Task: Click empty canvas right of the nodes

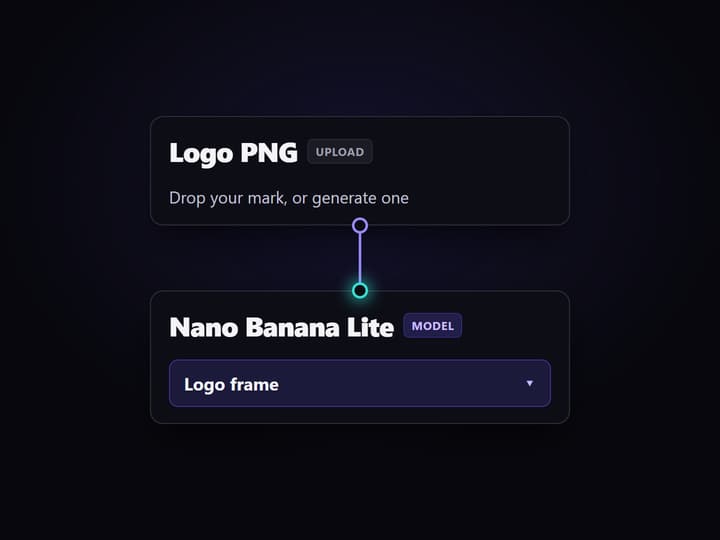Action: 645,270
